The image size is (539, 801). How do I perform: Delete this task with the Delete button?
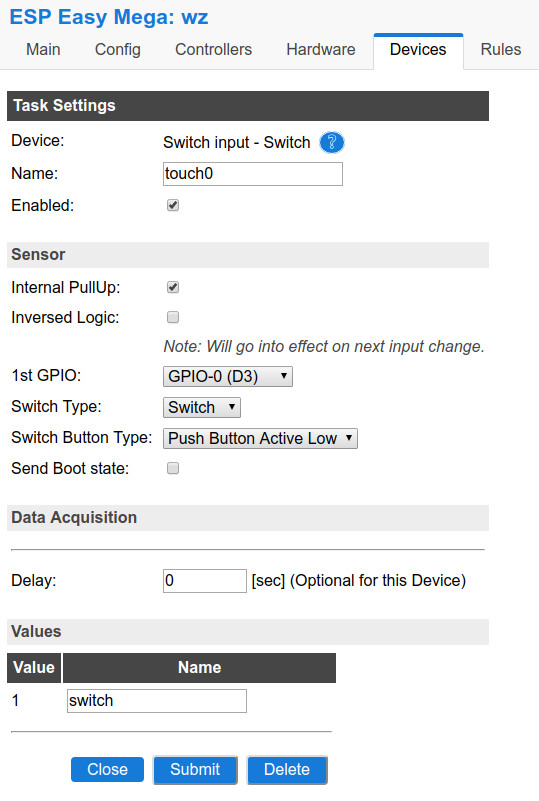click(287, 769)
